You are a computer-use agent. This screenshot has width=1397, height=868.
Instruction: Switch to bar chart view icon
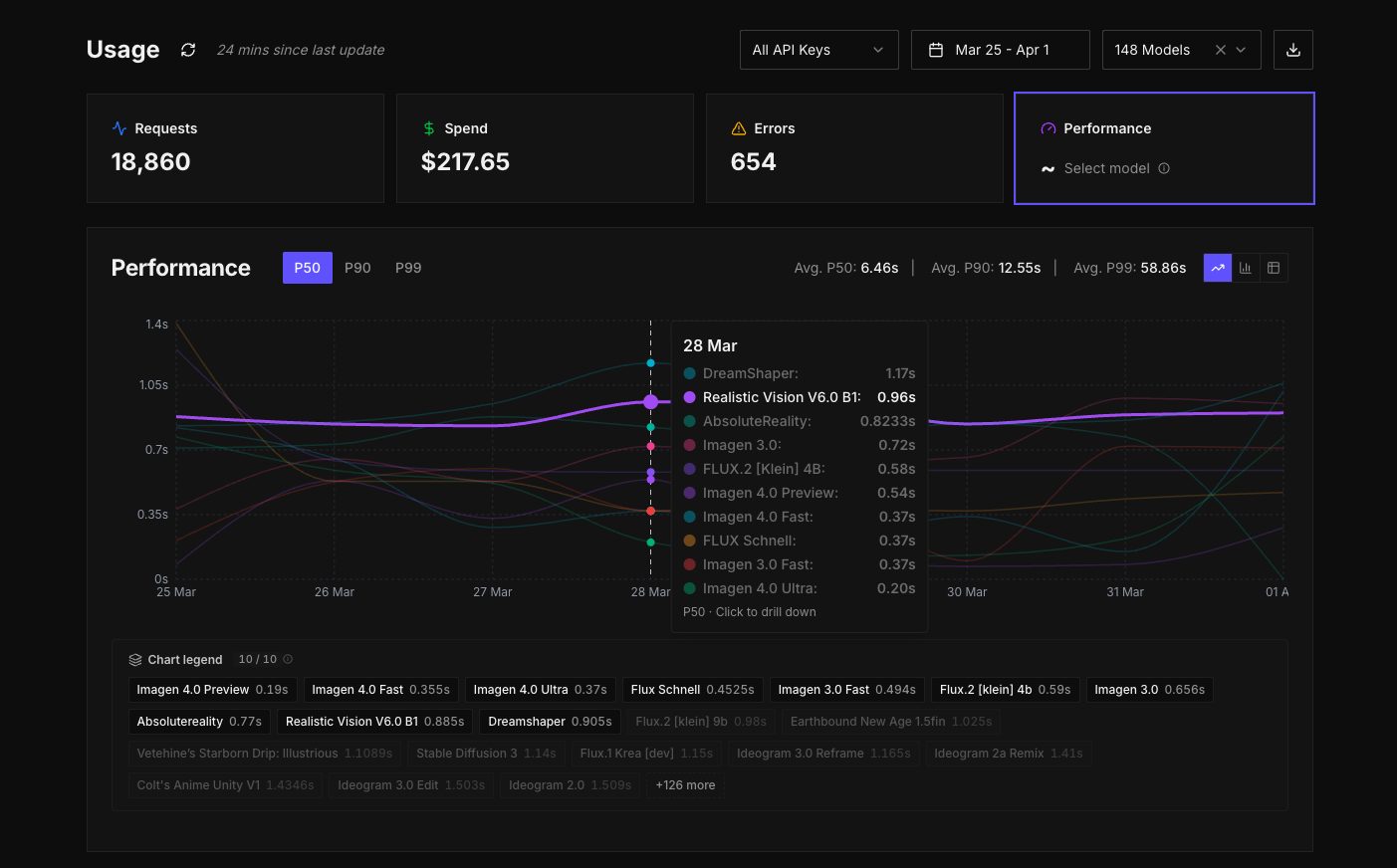click(1245, 268)
